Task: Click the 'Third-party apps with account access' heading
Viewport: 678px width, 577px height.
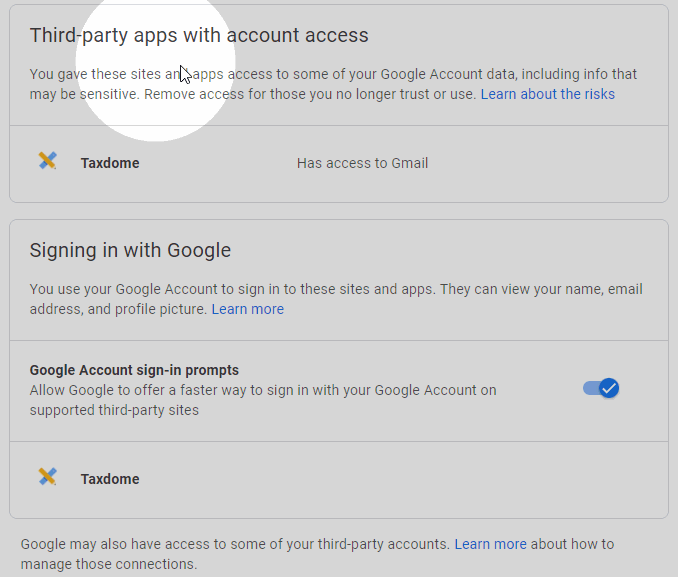Action: click(199, 35)
